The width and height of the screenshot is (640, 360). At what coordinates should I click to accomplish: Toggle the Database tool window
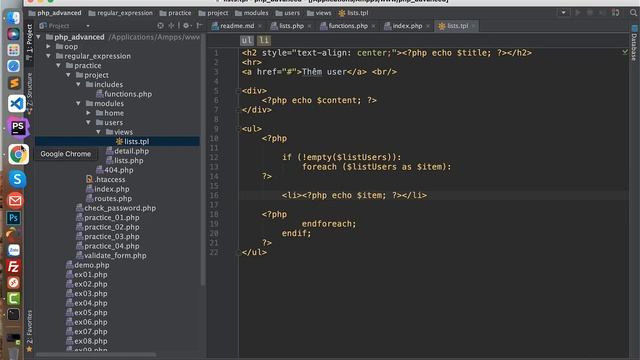[x=634, y=43]
